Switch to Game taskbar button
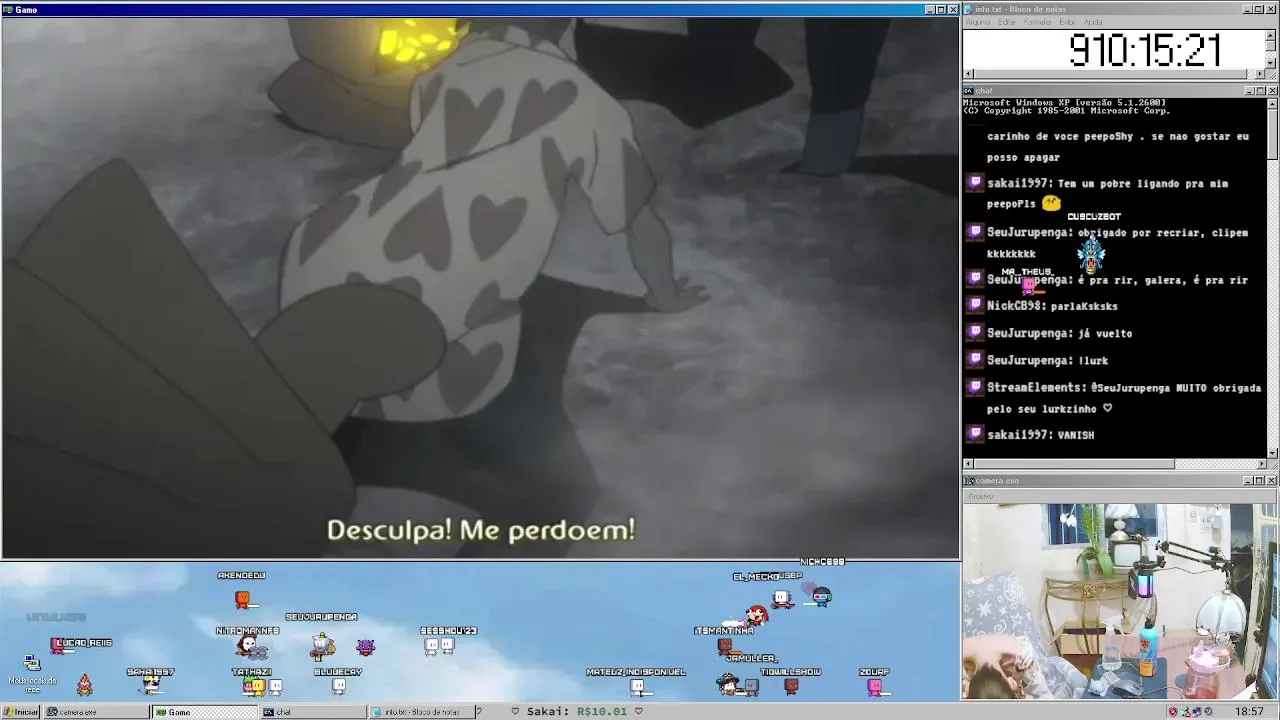This screenshot has width=1280, height=720. pyautogui.click(x=204, y=712)
